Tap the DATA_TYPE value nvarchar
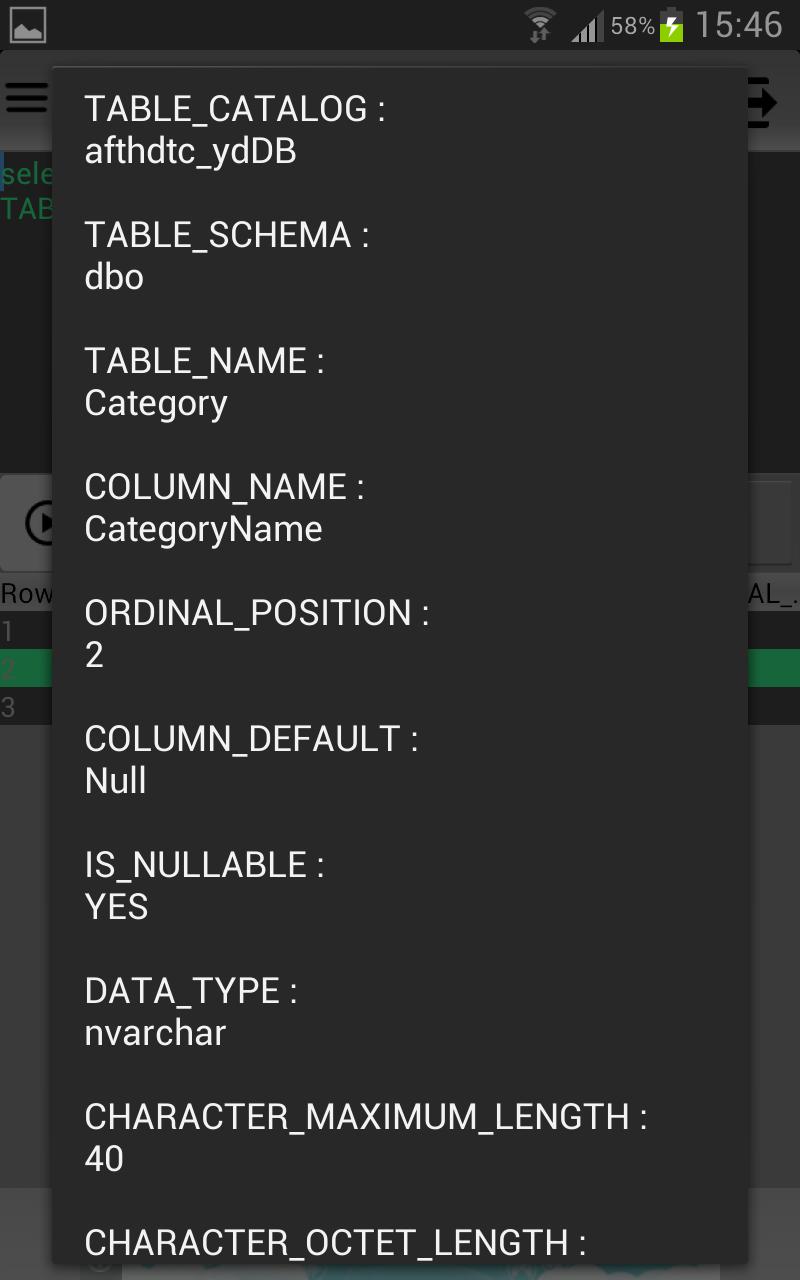This screenshot has height=1280, width=800. [155, 1033]
